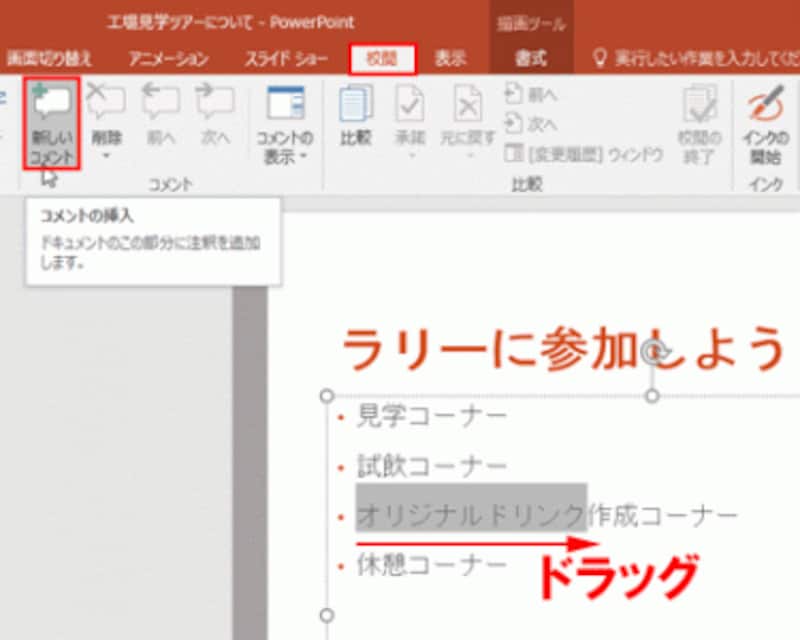Click 前へ in the 比較 group
This screenshot has width=800, height=640.
[x=531, y=94]
